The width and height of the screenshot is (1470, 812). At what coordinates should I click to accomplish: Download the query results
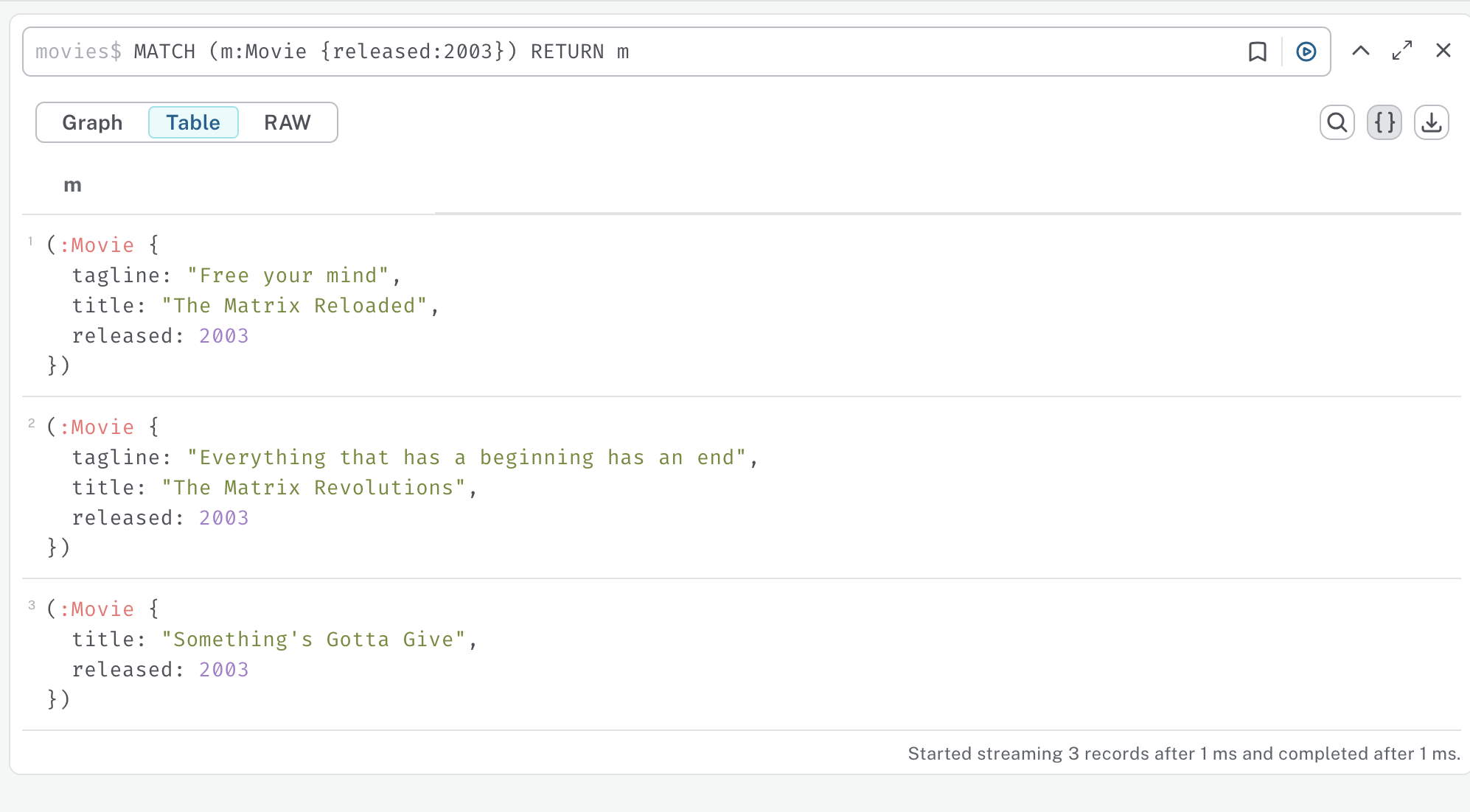click(x=1431, y=122)
